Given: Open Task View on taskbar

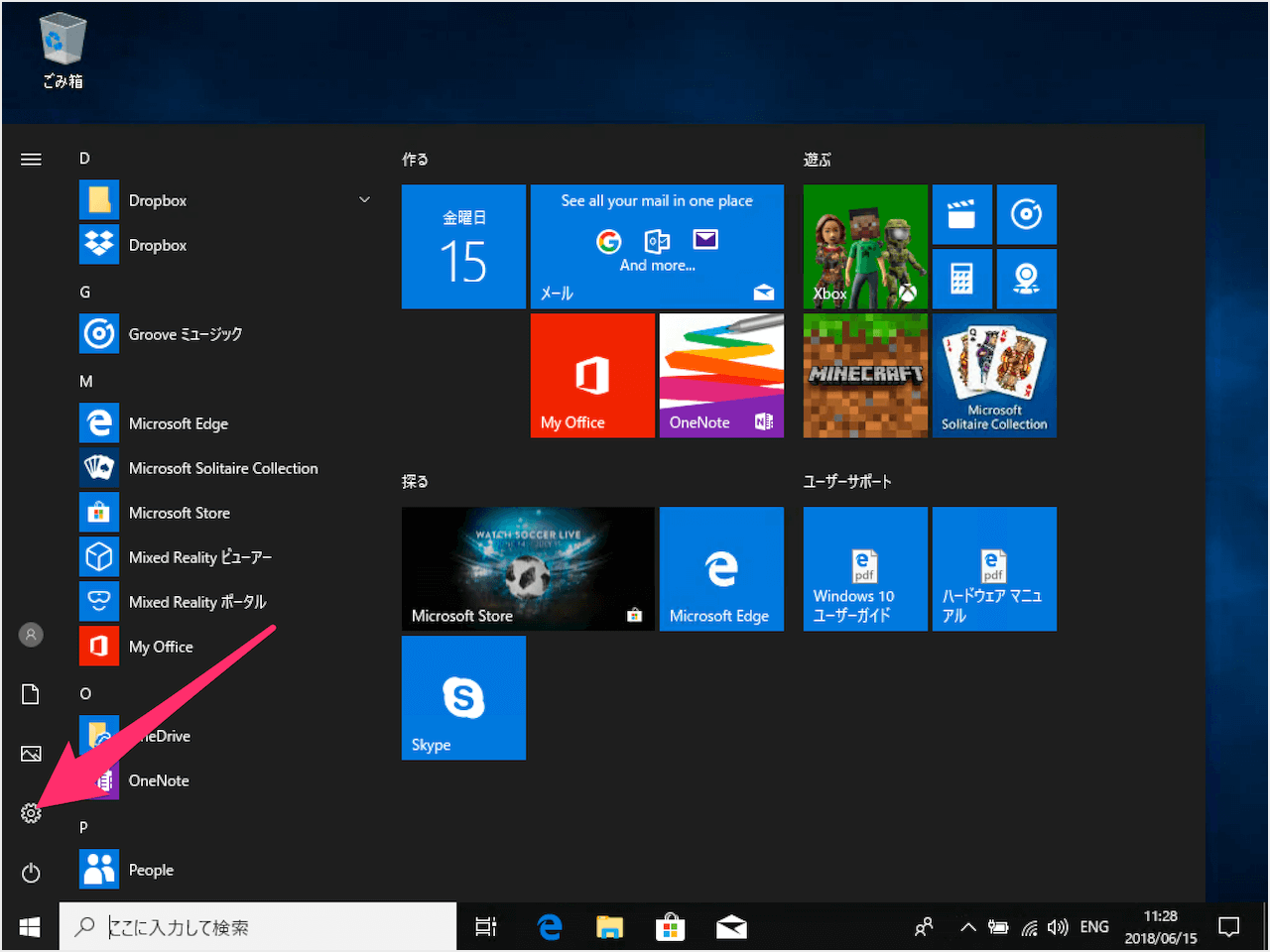Looking at the screenshot, I should (x=486, y=927).
